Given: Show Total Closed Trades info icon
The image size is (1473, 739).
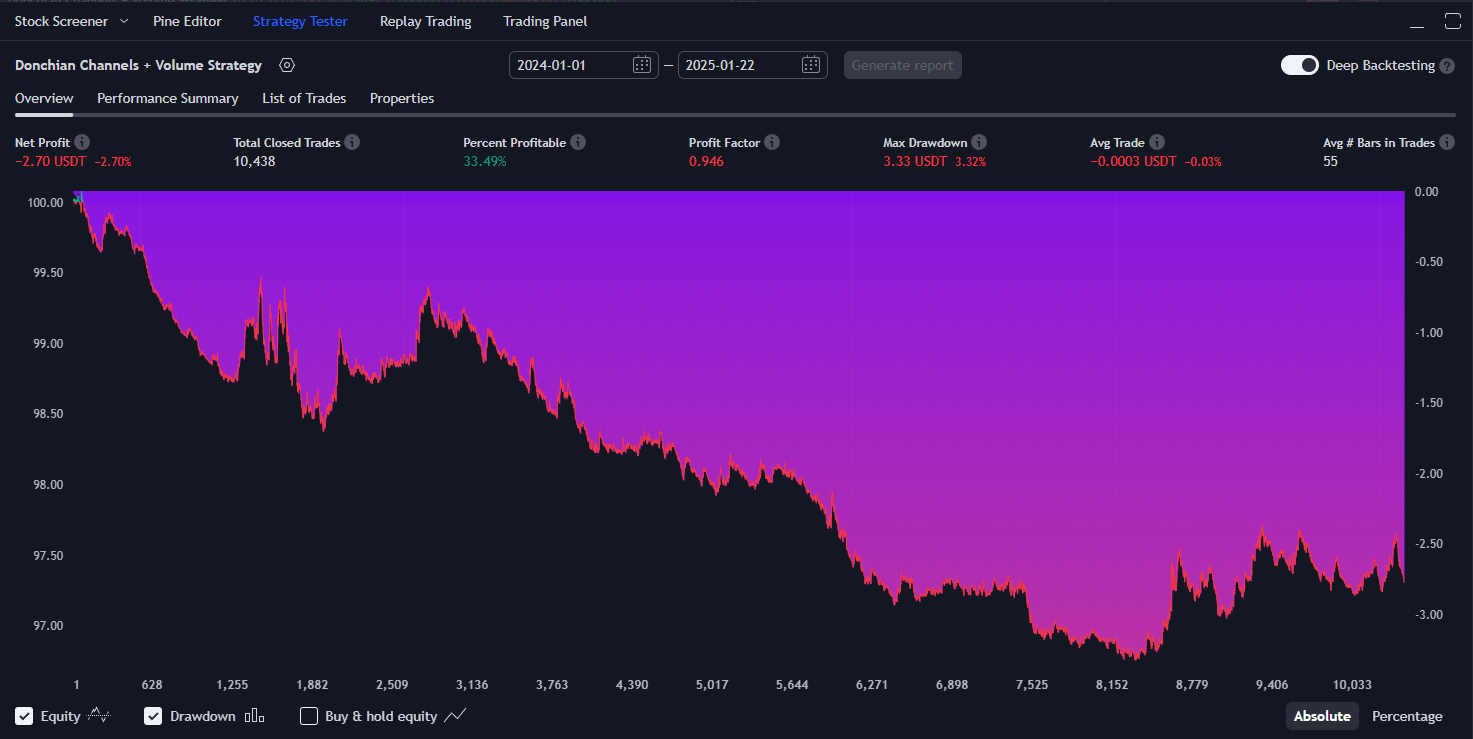Looking at the screenshot, I should (353, 143).
